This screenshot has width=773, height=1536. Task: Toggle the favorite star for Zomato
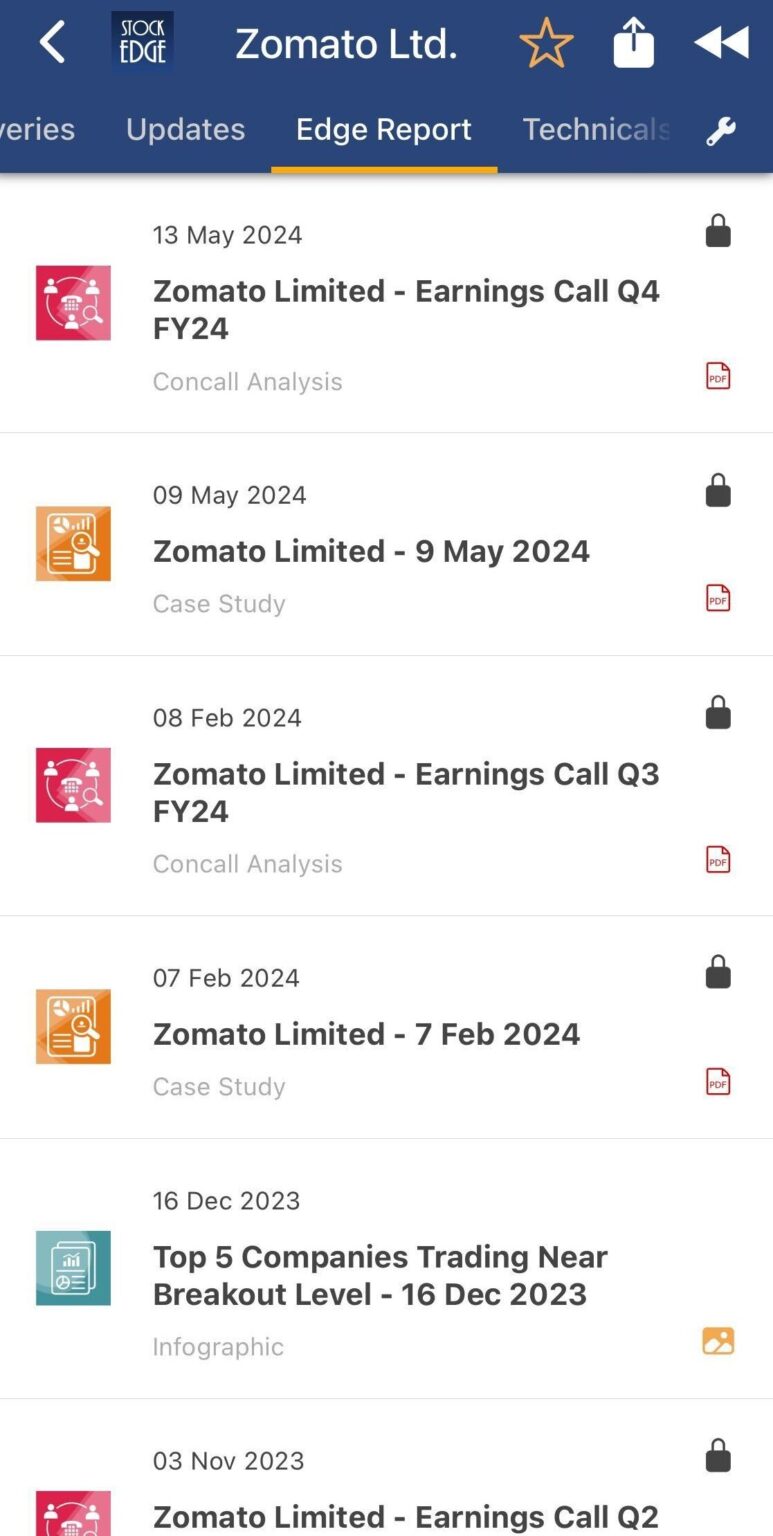546,44
